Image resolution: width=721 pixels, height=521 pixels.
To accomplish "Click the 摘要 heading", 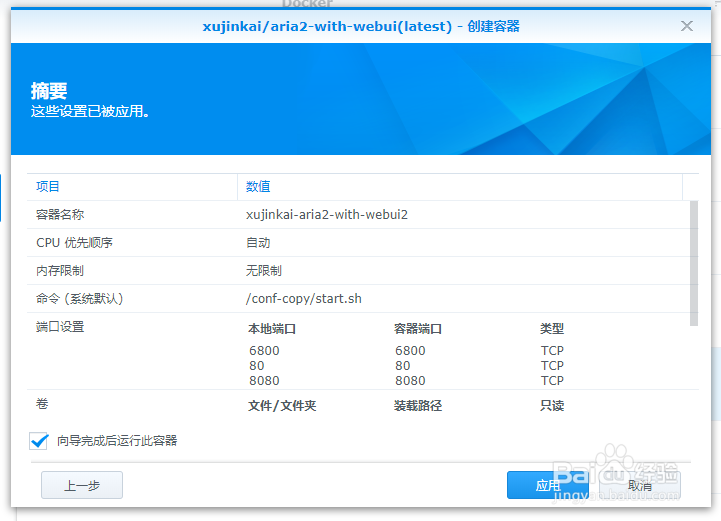I will tap(49, 91).
